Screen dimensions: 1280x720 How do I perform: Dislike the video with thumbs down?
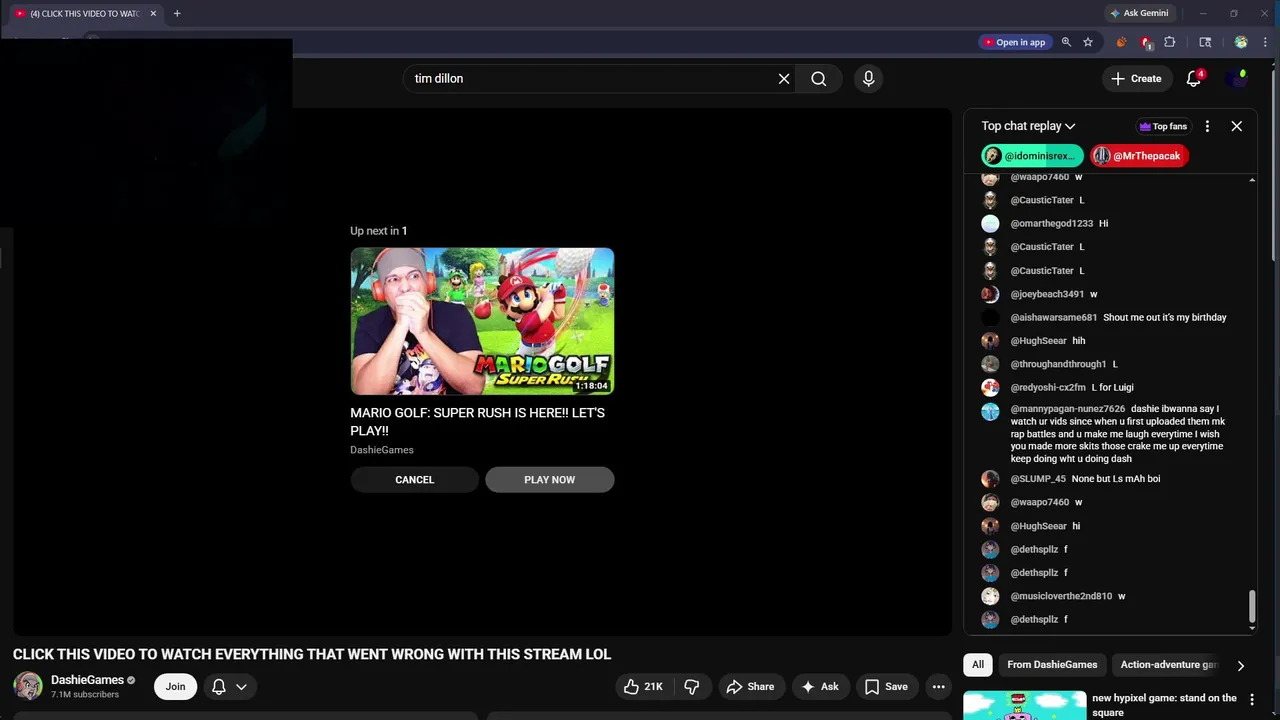pyautogui.click(x=691, y=687)
